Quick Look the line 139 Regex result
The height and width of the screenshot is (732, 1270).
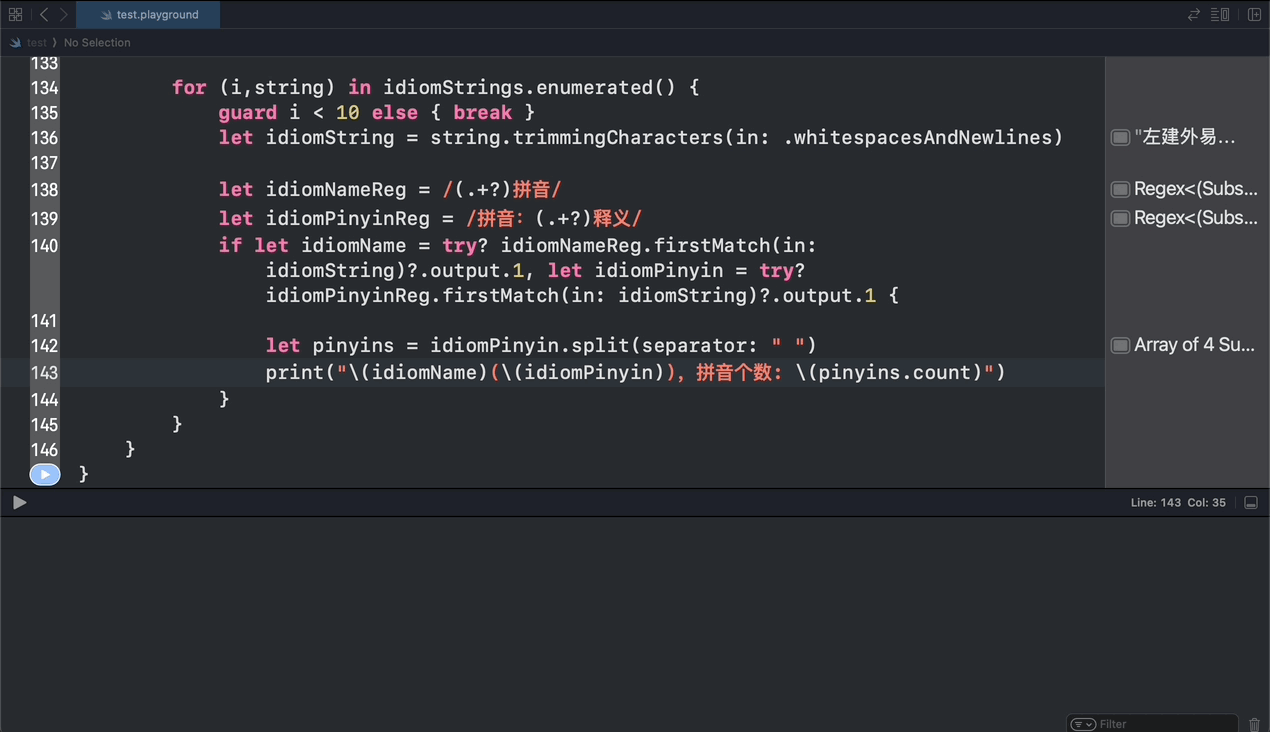1121,218
